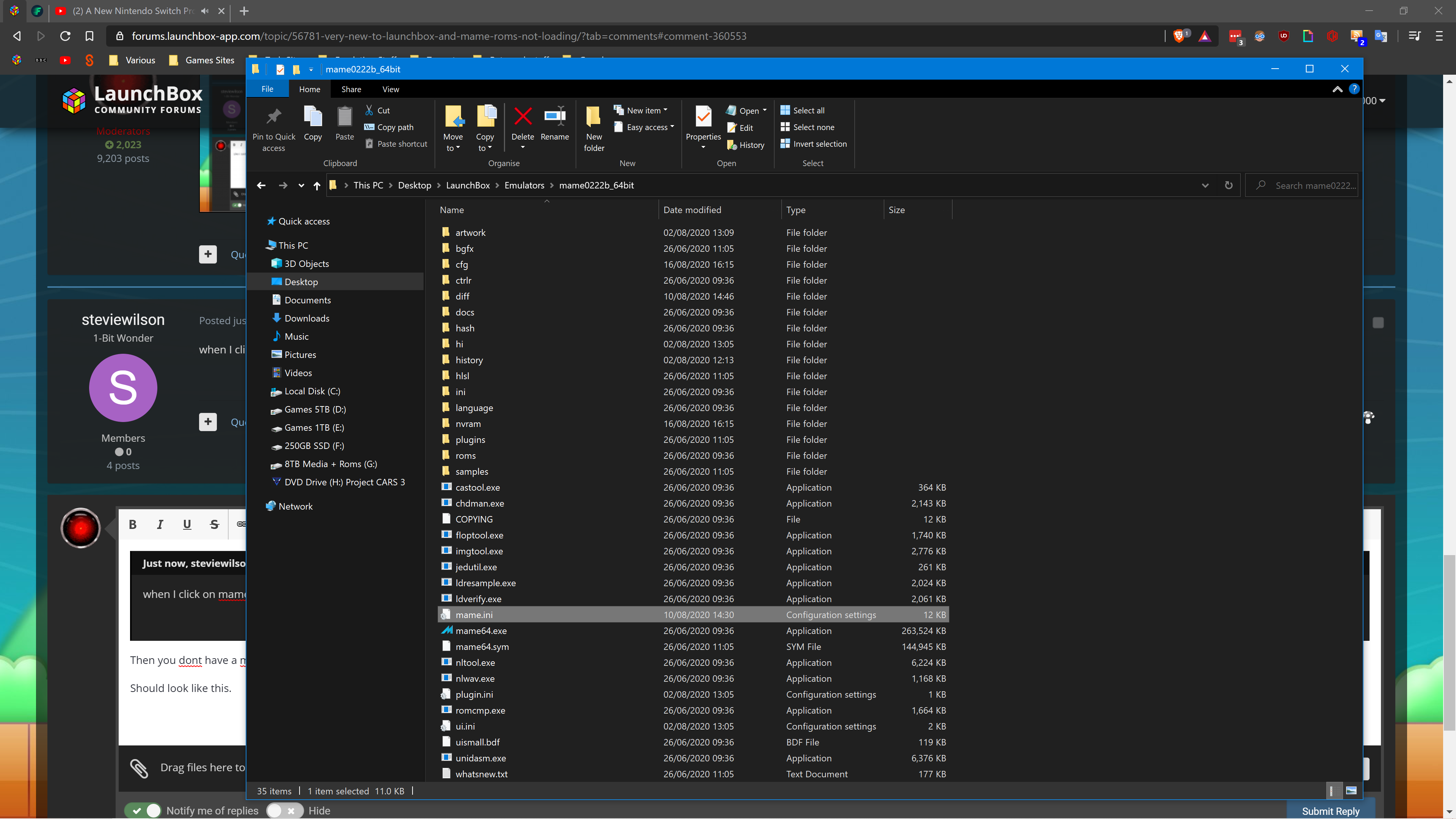The height and width of the screenshot is (819, 1456).
Task: Open the File ribbon tab
Action: [x=267, y=89]
